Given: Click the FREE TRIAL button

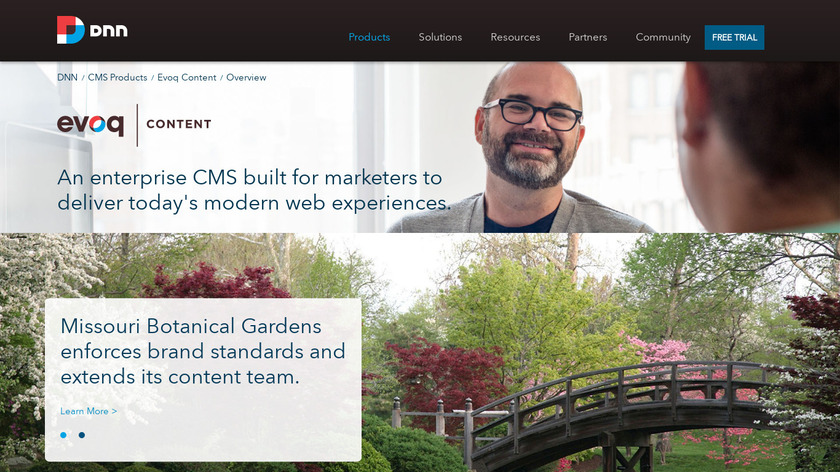Looking at the screenshot, I should pos(734,38).
